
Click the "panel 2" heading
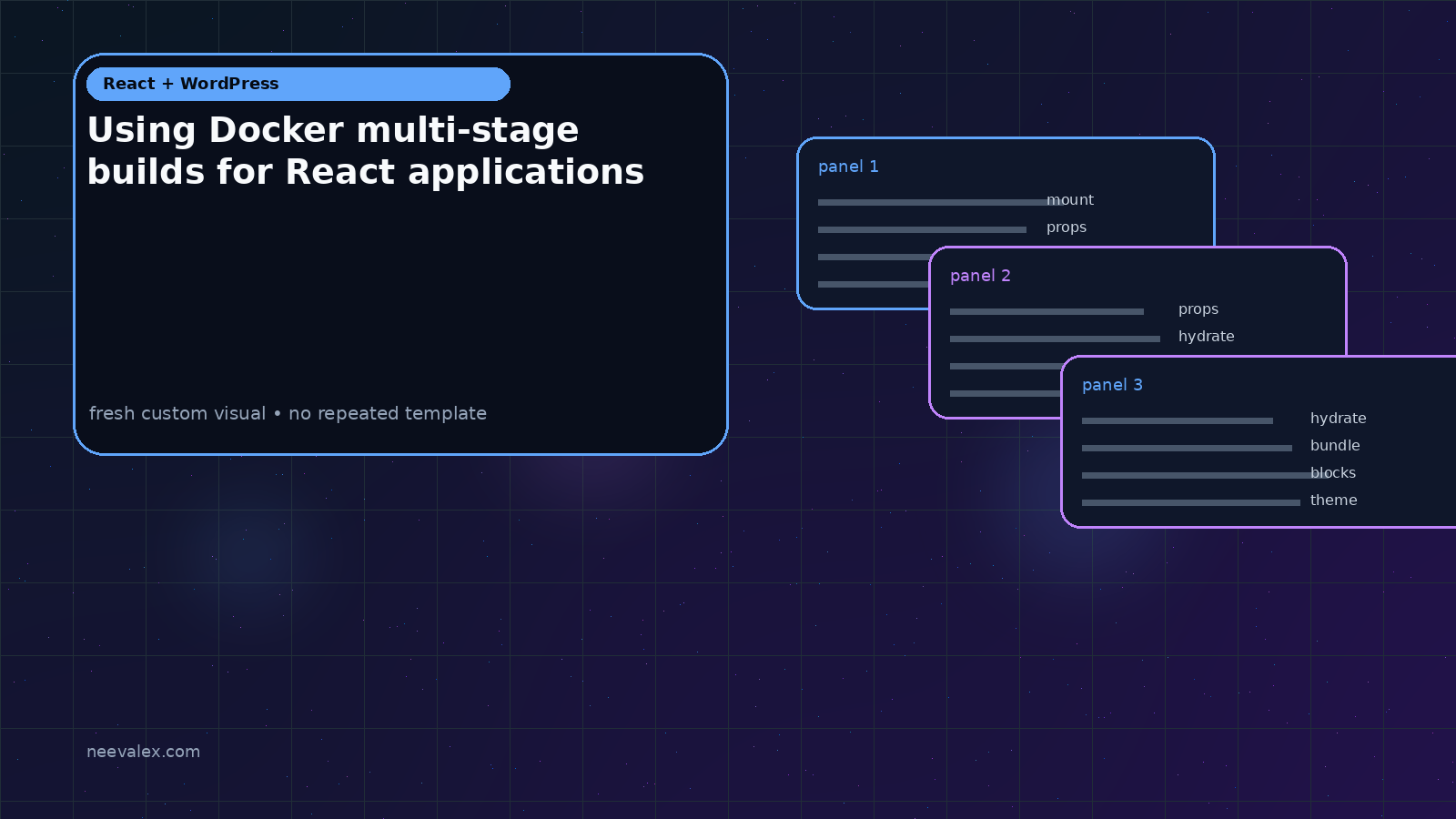pyautogui.click(x=980, y=276)
